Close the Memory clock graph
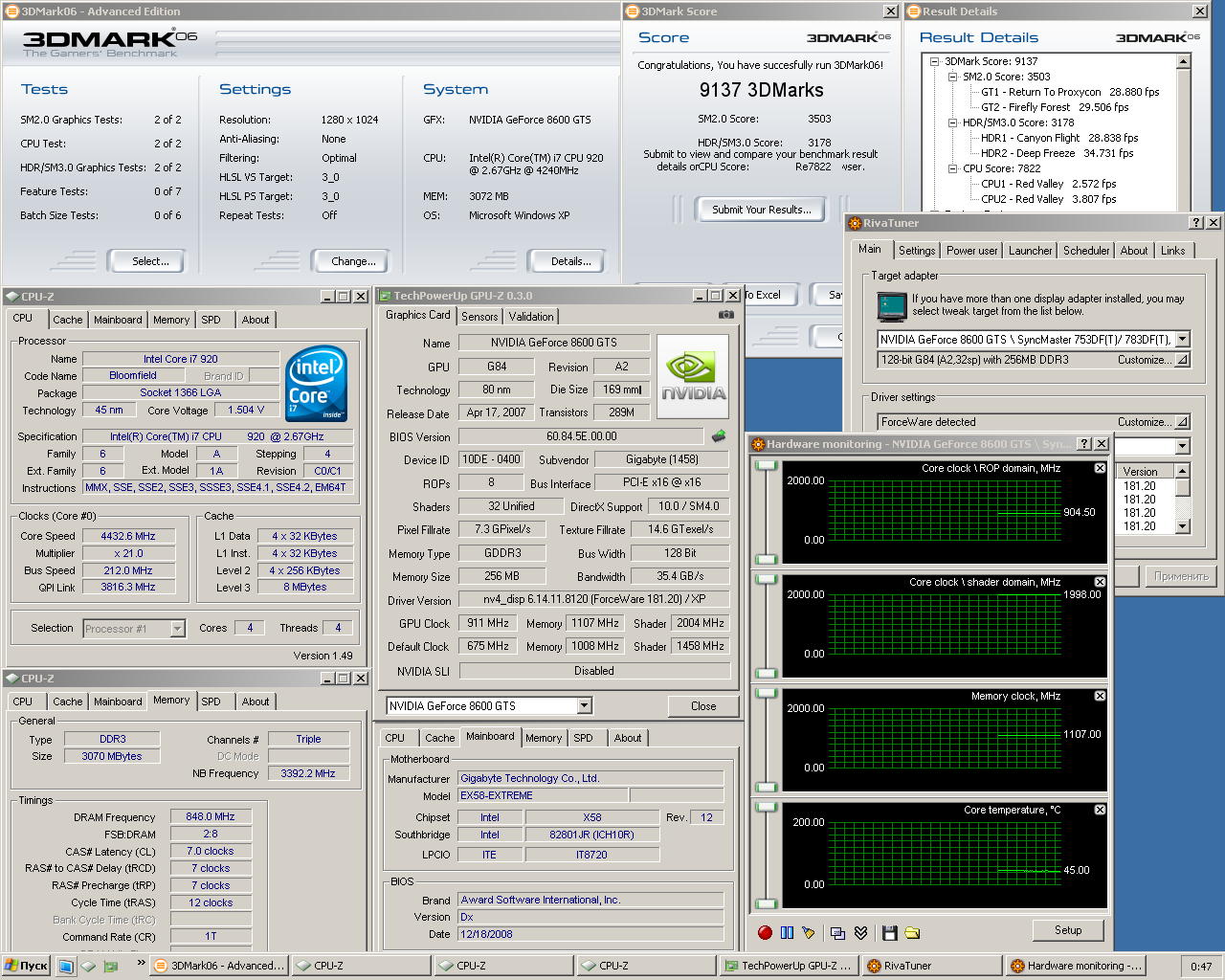 click(x=1100, y=696)
